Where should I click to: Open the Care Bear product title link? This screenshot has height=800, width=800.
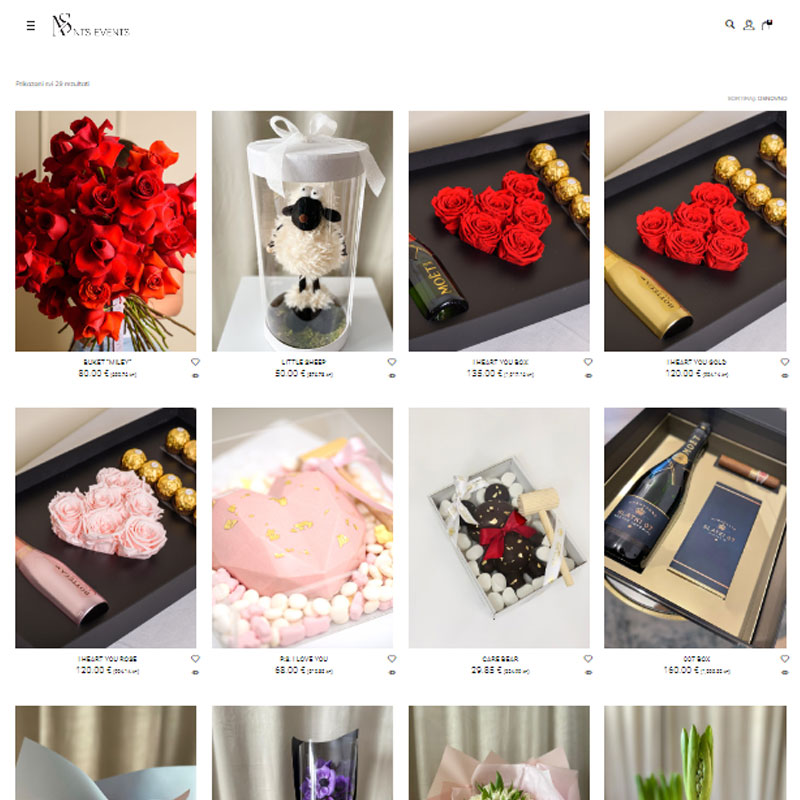(500, 659)
